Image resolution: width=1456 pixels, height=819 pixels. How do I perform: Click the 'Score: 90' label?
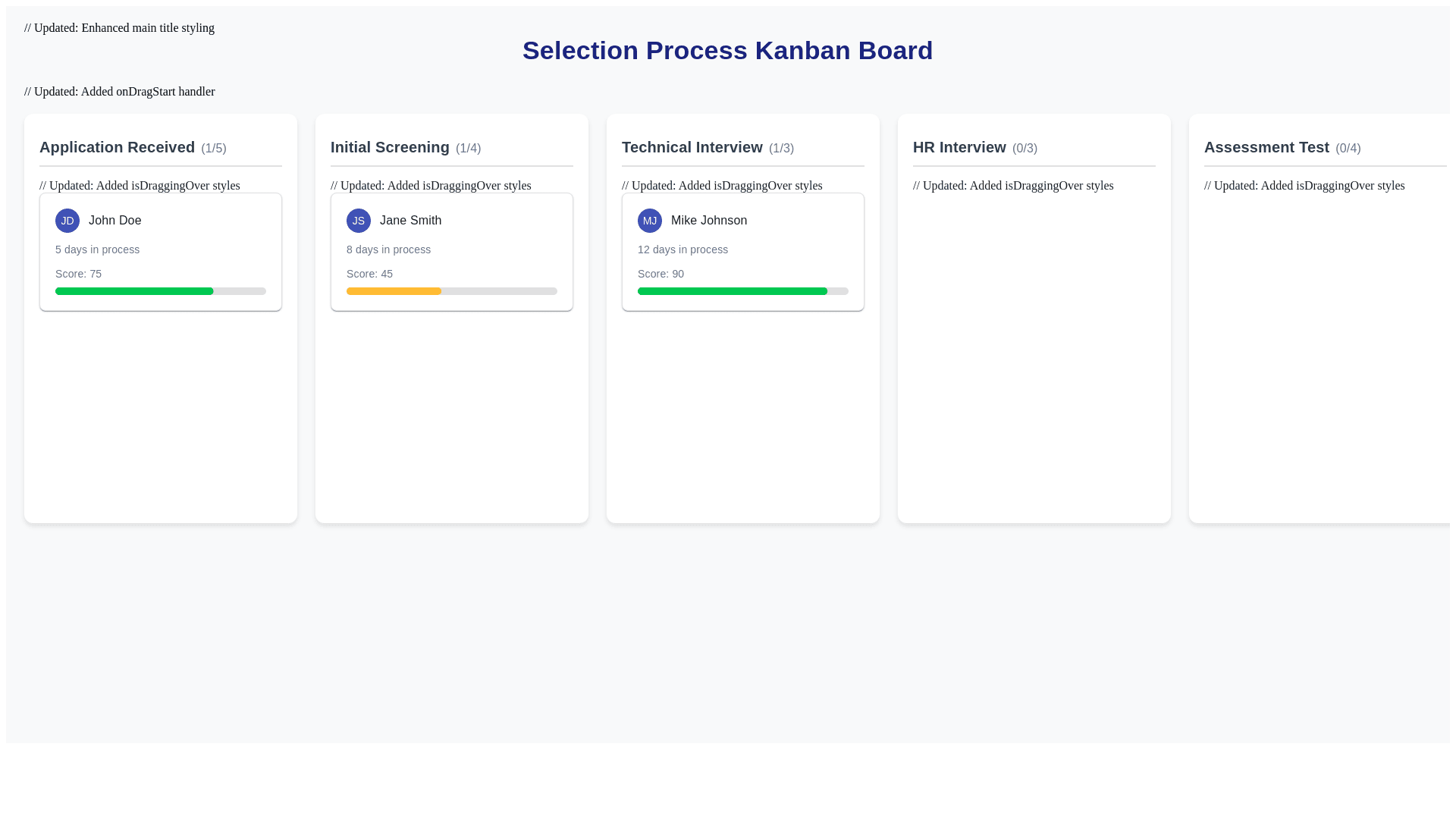(x=661, y=274)
